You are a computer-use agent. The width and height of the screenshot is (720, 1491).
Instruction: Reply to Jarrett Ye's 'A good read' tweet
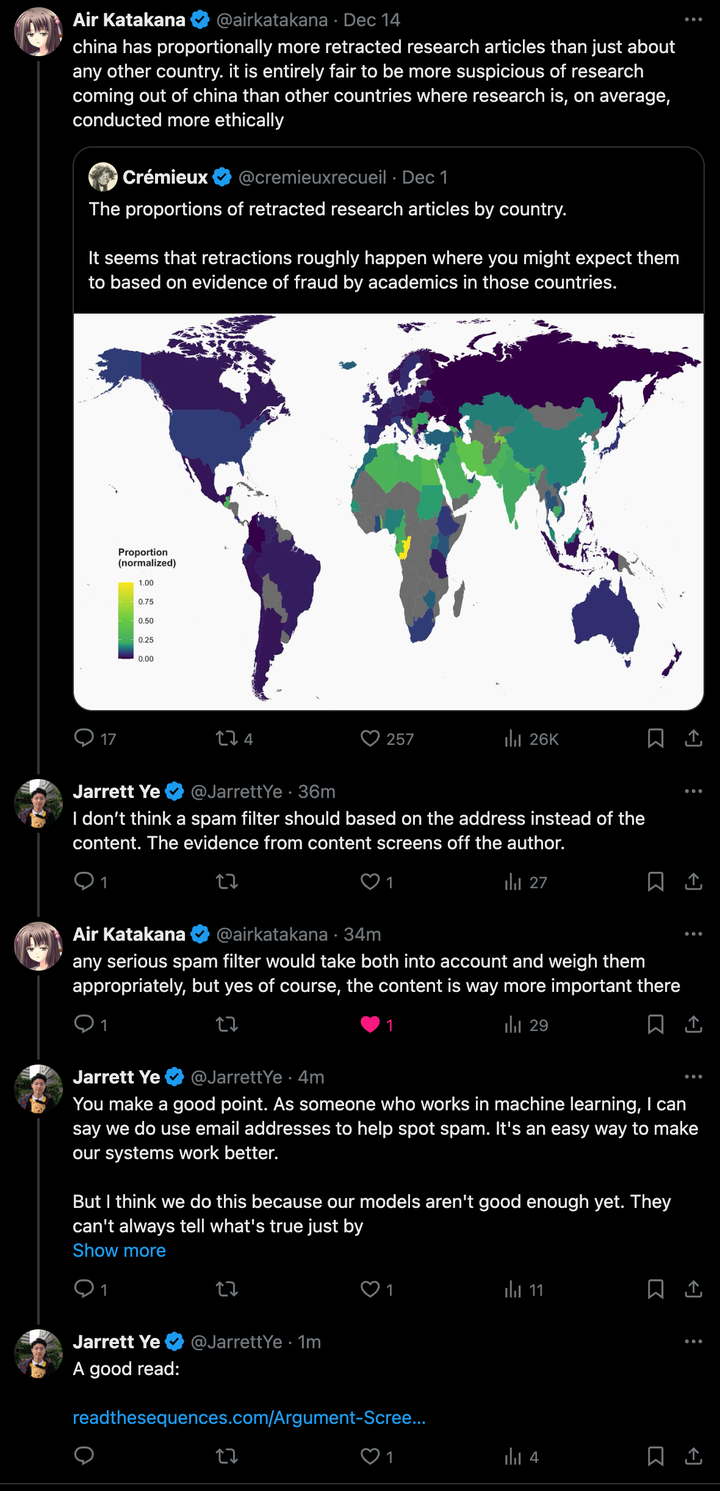point(85,1456)
